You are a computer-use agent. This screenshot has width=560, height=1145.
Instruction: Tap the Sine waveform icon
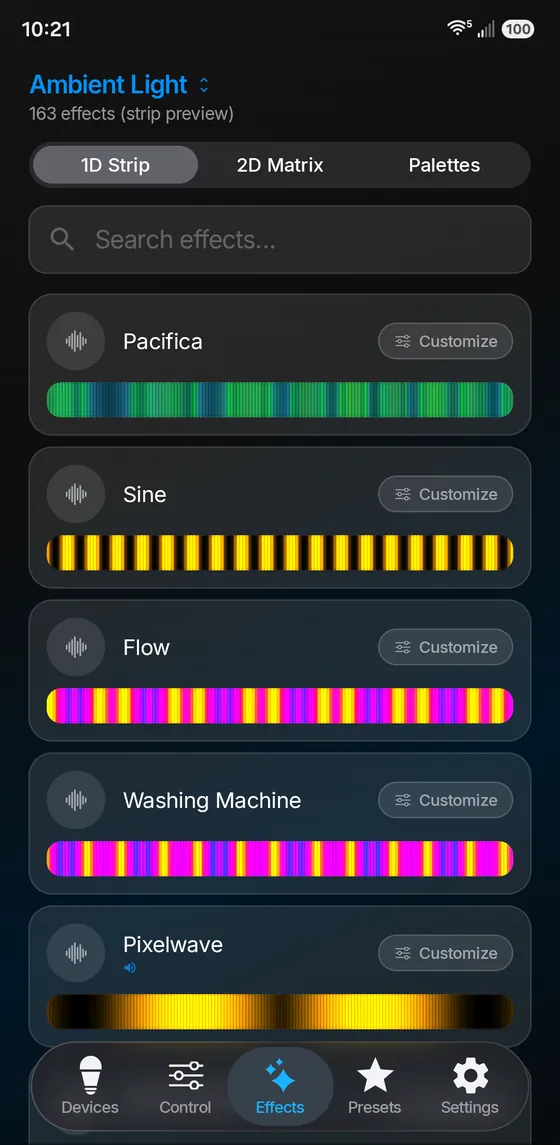pos(76,494)
